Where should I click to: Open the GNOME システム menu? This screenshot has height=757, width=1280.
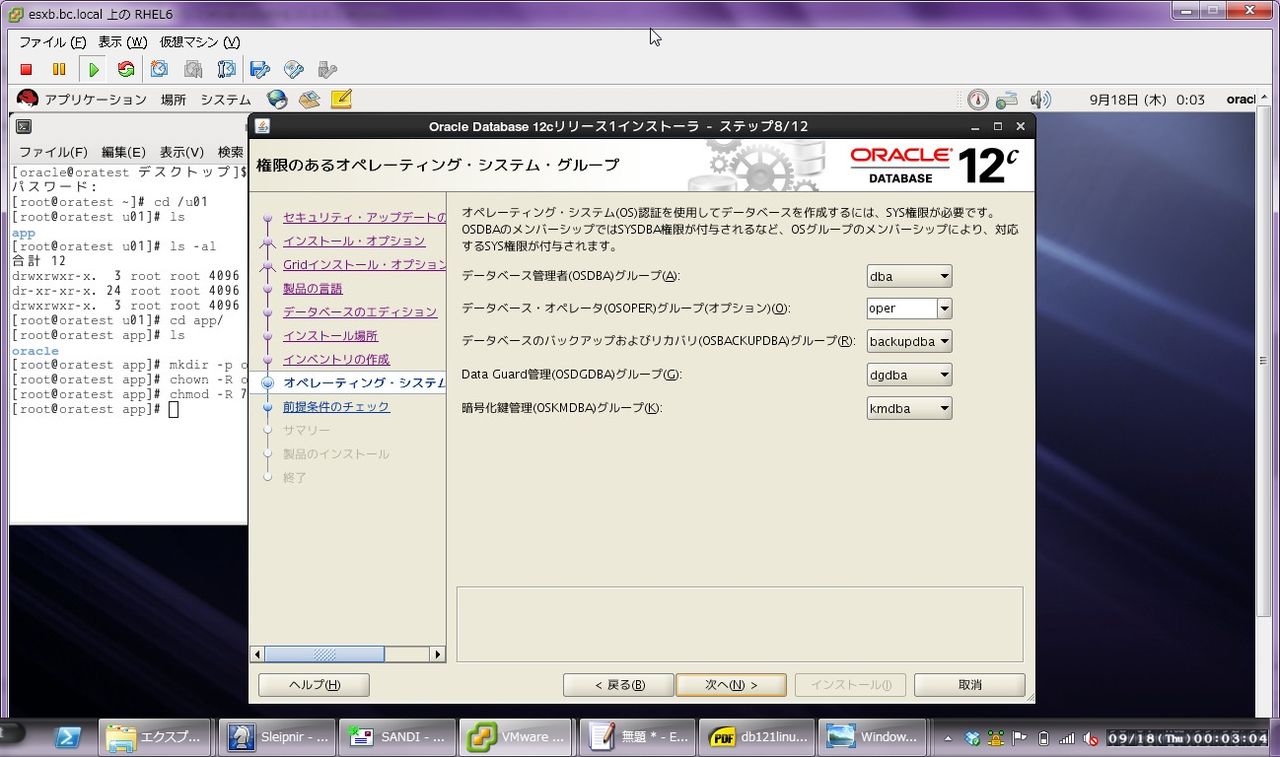[x=225, y=100]
